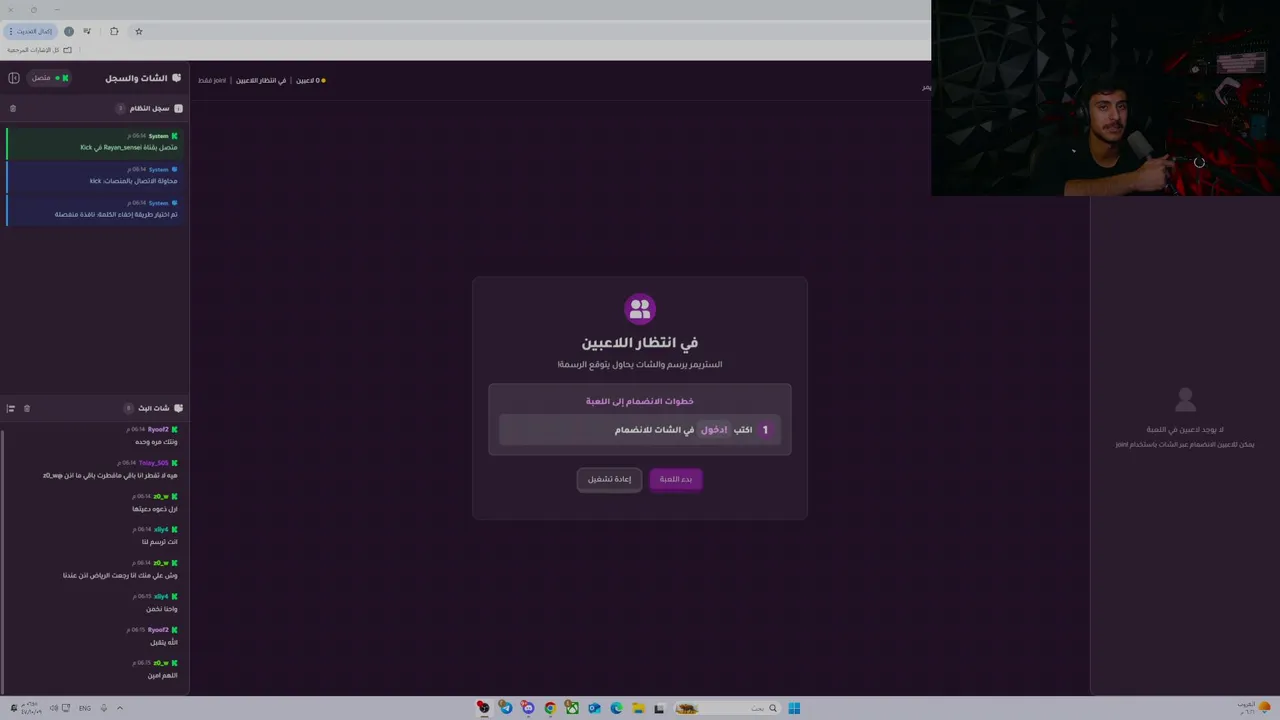Select the Rayan_sensei connected log entry

click(96, 142)
